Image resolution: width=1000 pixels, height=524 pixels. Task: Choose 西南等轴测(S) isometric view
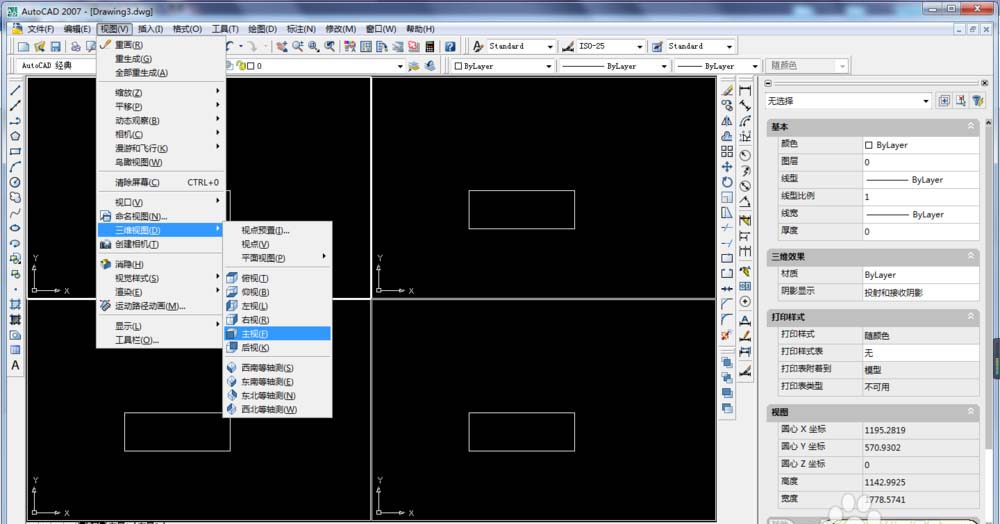[277, 368]
